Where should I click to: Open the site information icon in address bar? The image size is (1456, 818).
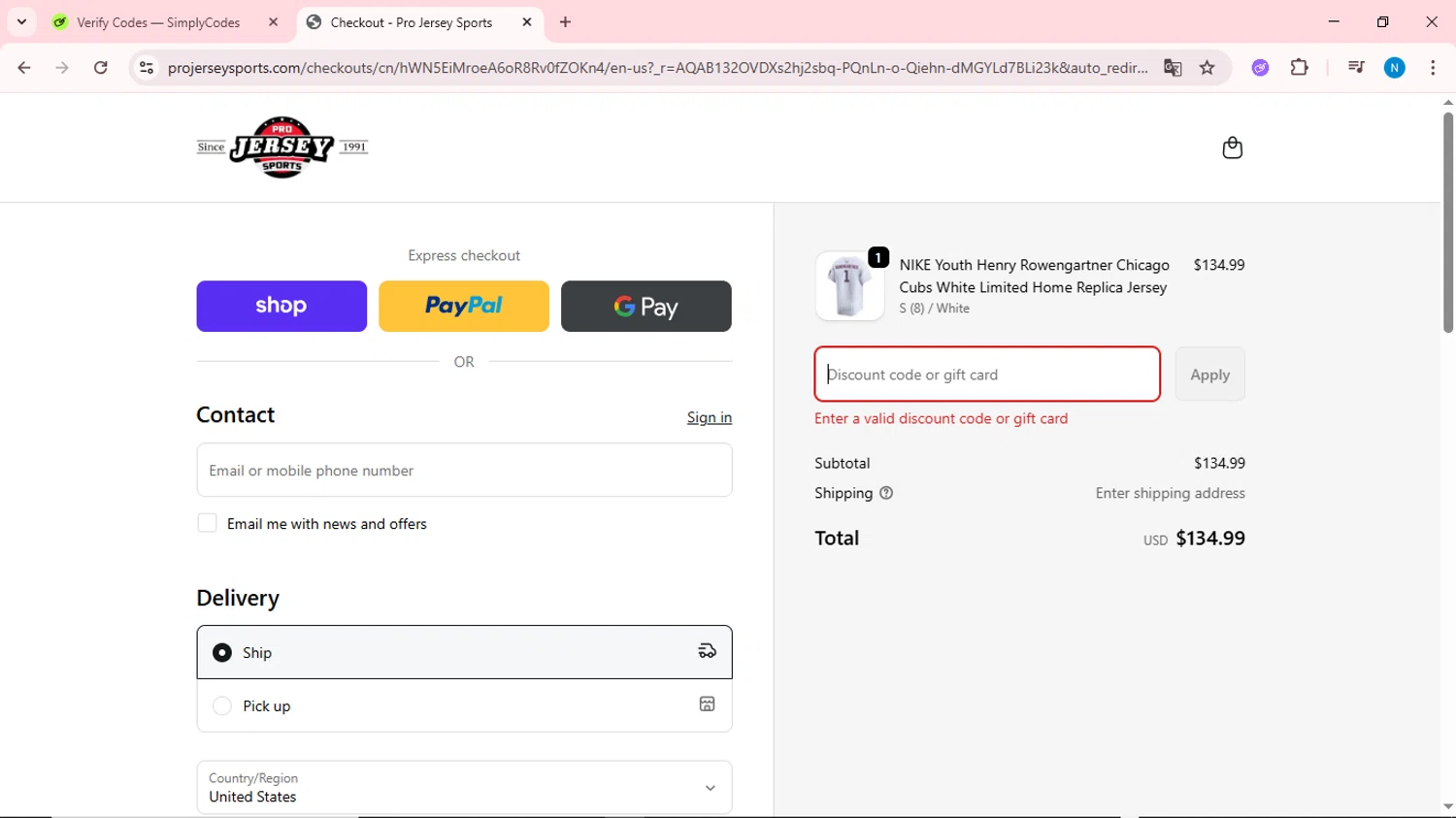click(x=147, y=68)
